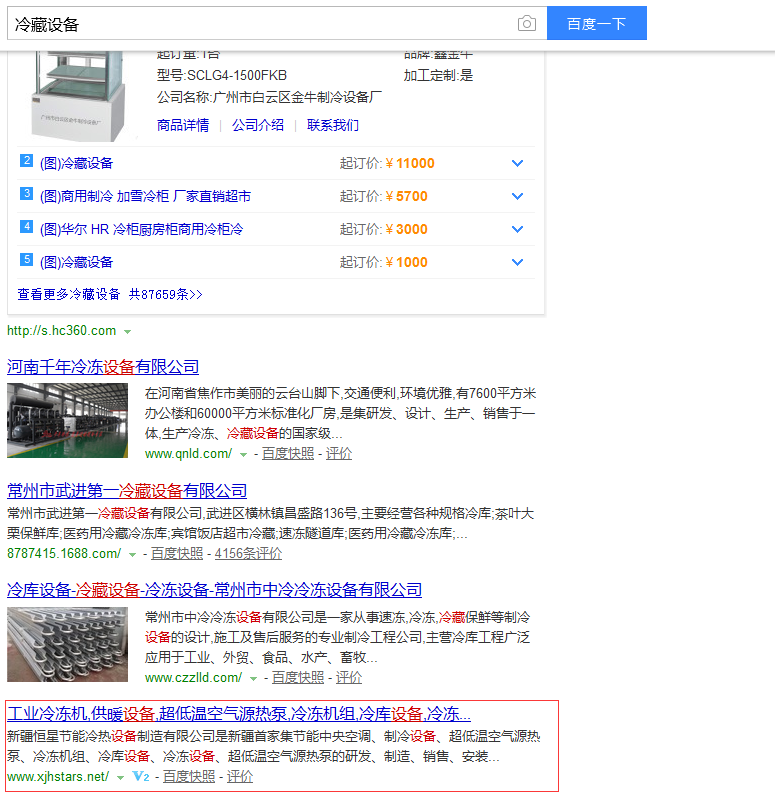Expand the listing priced ¥11000

517,164
